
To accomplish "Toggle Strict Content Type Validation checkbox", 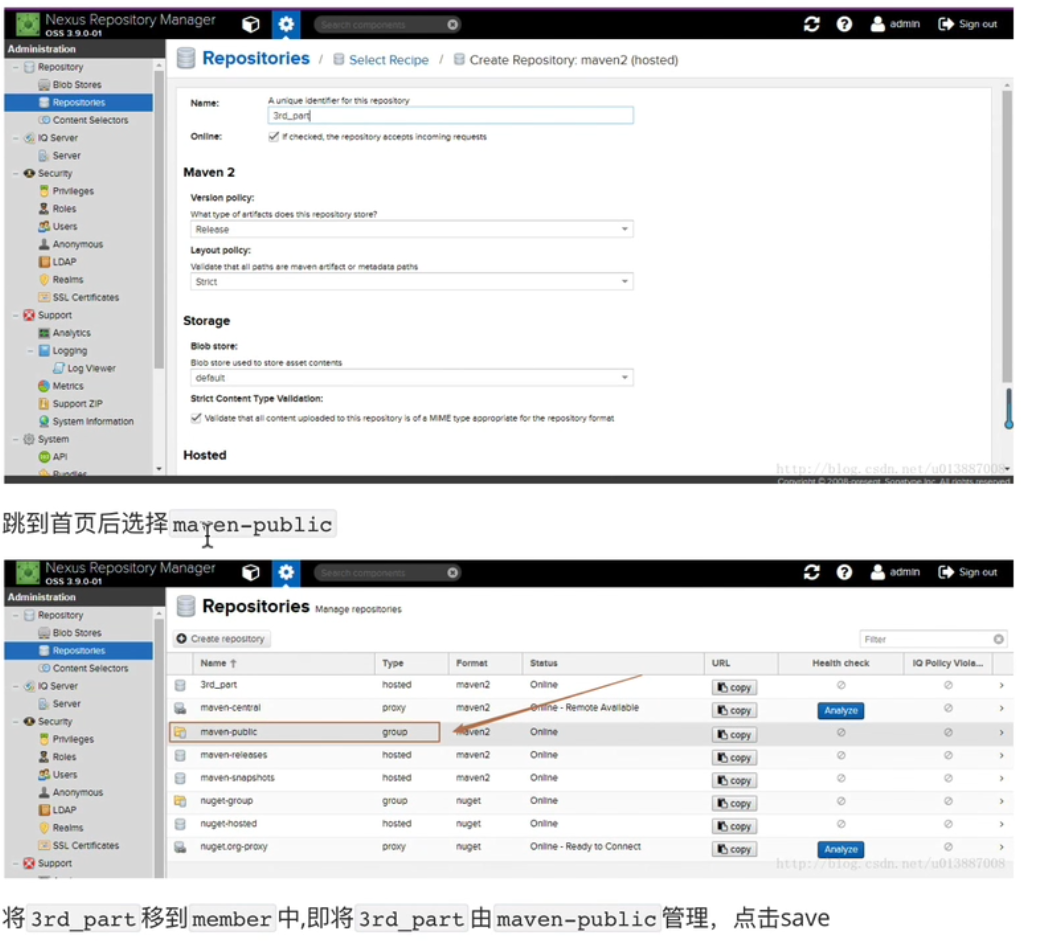I will pyautogui.click(x=196, y=418).
